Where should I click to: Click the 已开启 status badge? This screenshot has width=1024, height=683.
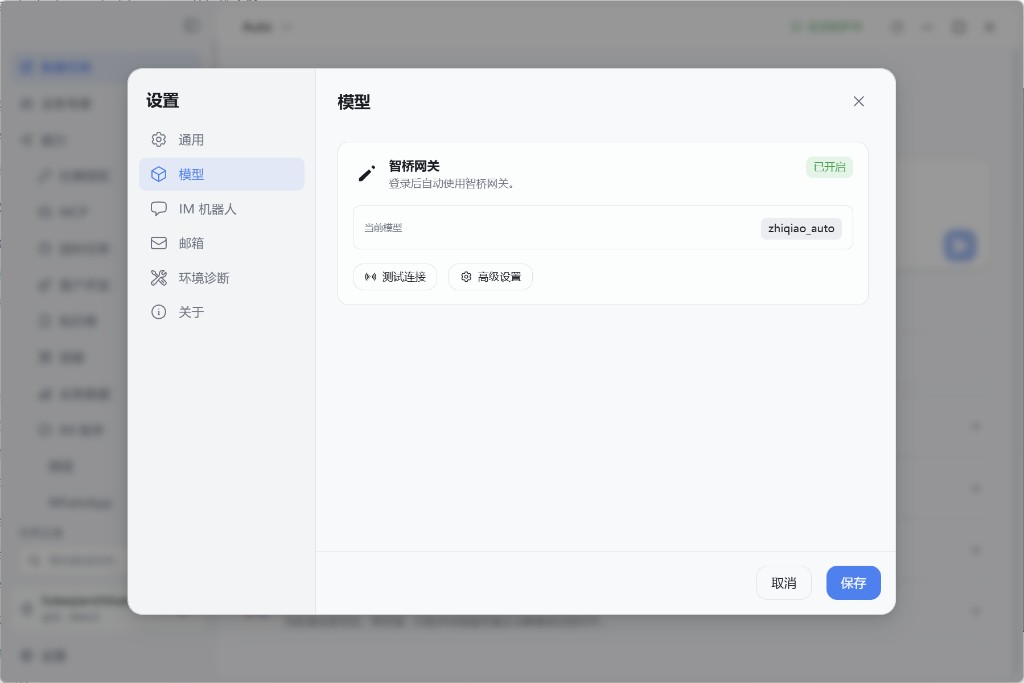tap(829, 167)
